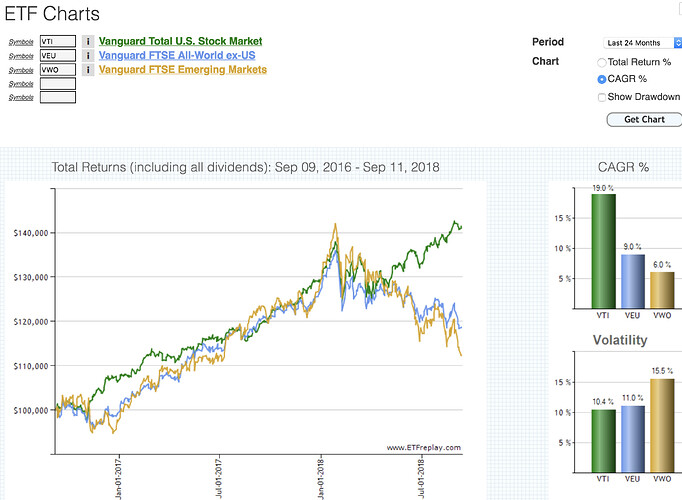The image size is (682, 500).
Task: Open info icon for VTI row
Action: [88, 41]
